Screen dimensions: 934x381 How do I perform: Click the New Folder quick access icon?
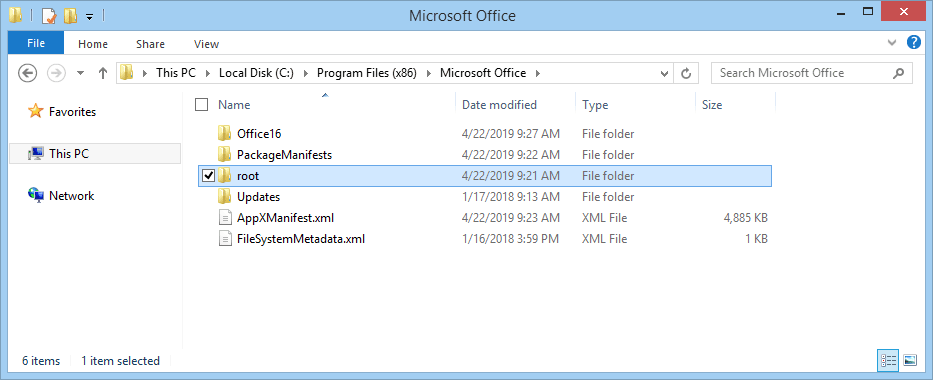(x=70, y=16)
